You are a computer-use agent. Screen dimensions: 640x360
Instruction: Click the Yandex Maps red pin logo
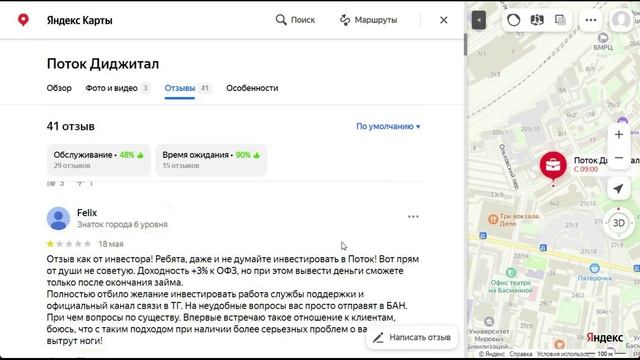pyautogui.click(x=23, y=20)
